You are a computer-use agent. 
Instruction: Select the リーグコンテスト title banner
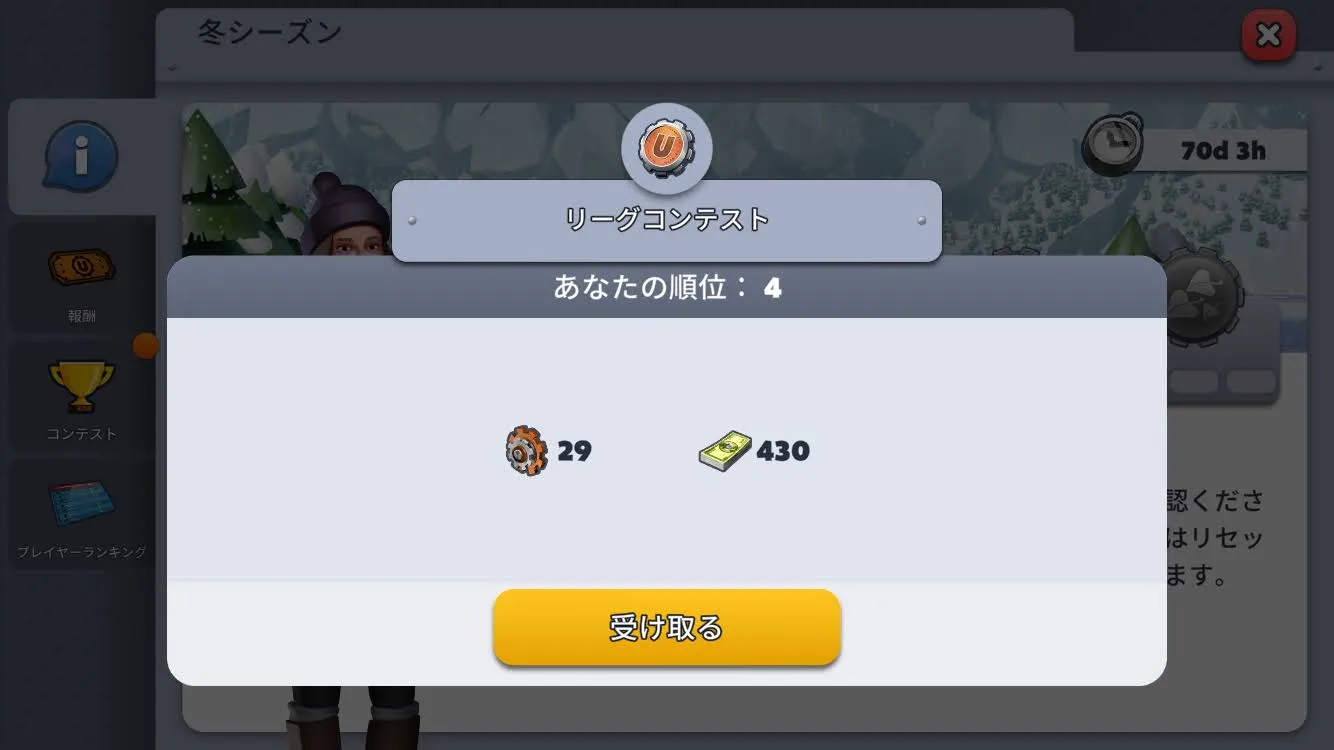click(x=666, y=221)
